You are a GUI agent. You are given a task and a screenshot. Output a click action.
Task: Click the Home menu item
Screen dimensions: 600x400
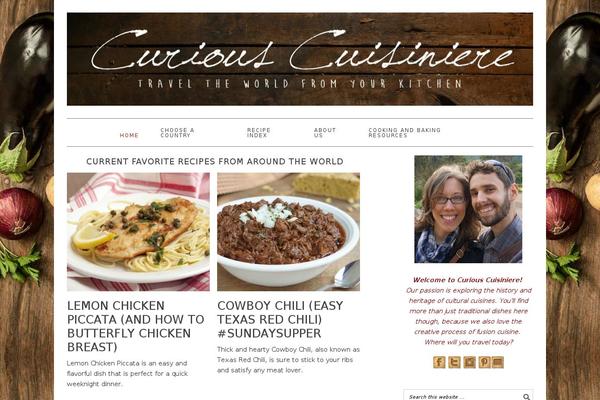[x=129, y=136]
